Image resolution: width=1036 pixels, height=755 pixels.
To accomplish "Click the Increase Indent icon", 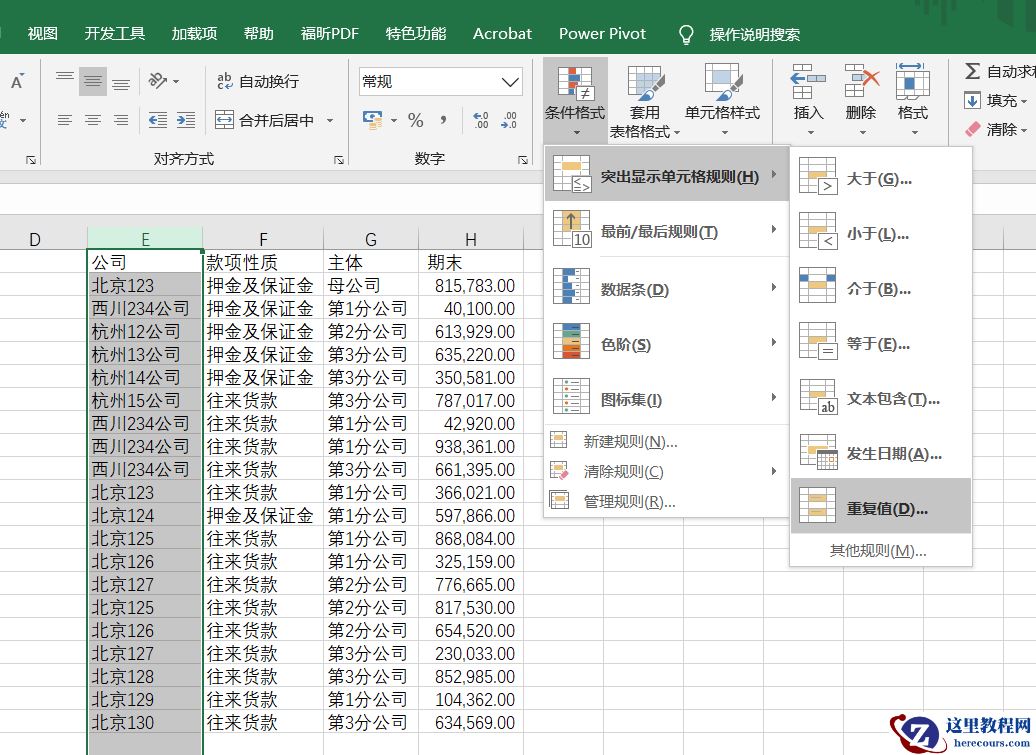I will (x=185, y=121).
